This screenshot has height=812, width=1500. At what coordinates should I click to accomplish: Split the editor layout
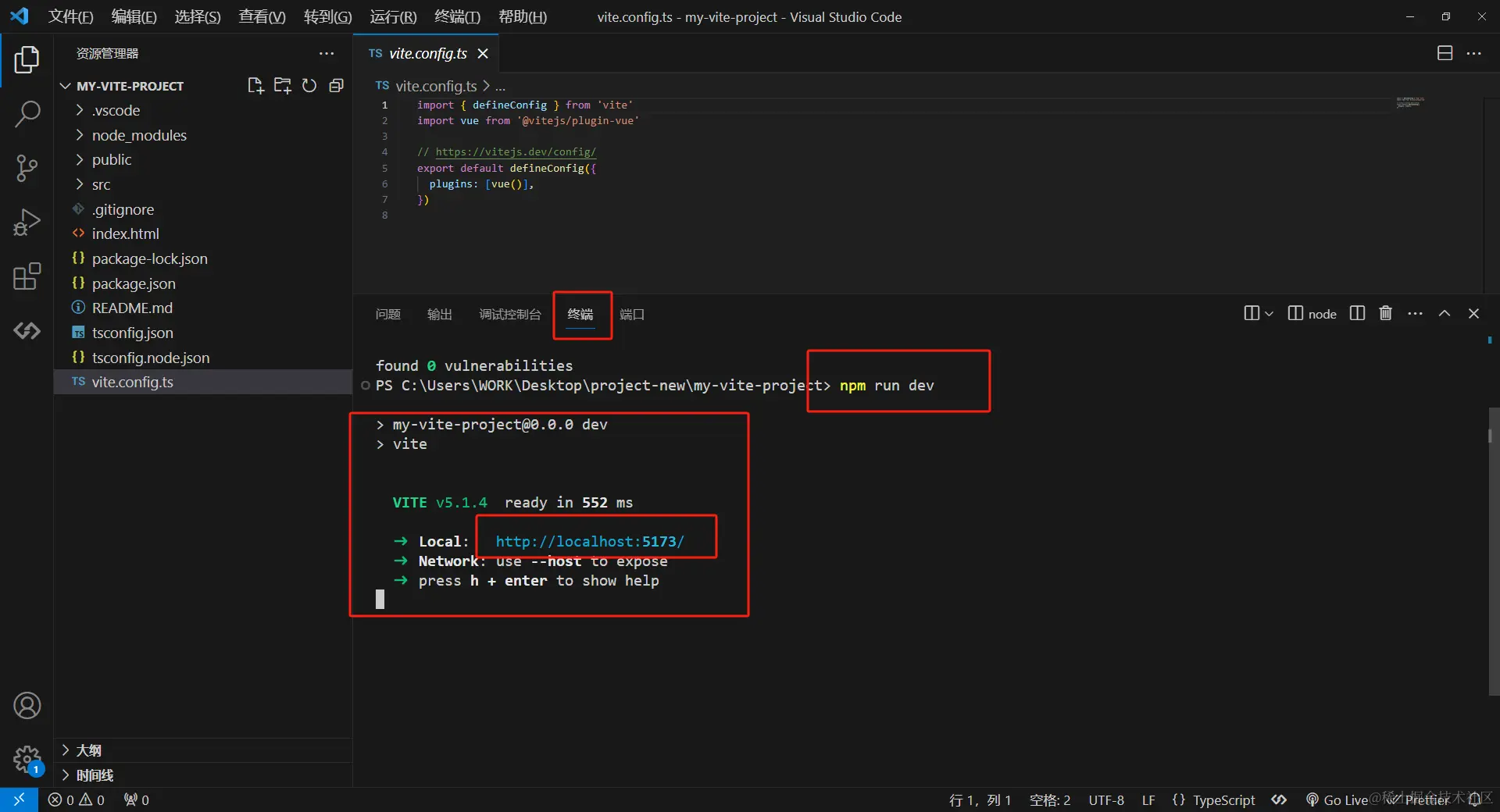coord(1445,53)
